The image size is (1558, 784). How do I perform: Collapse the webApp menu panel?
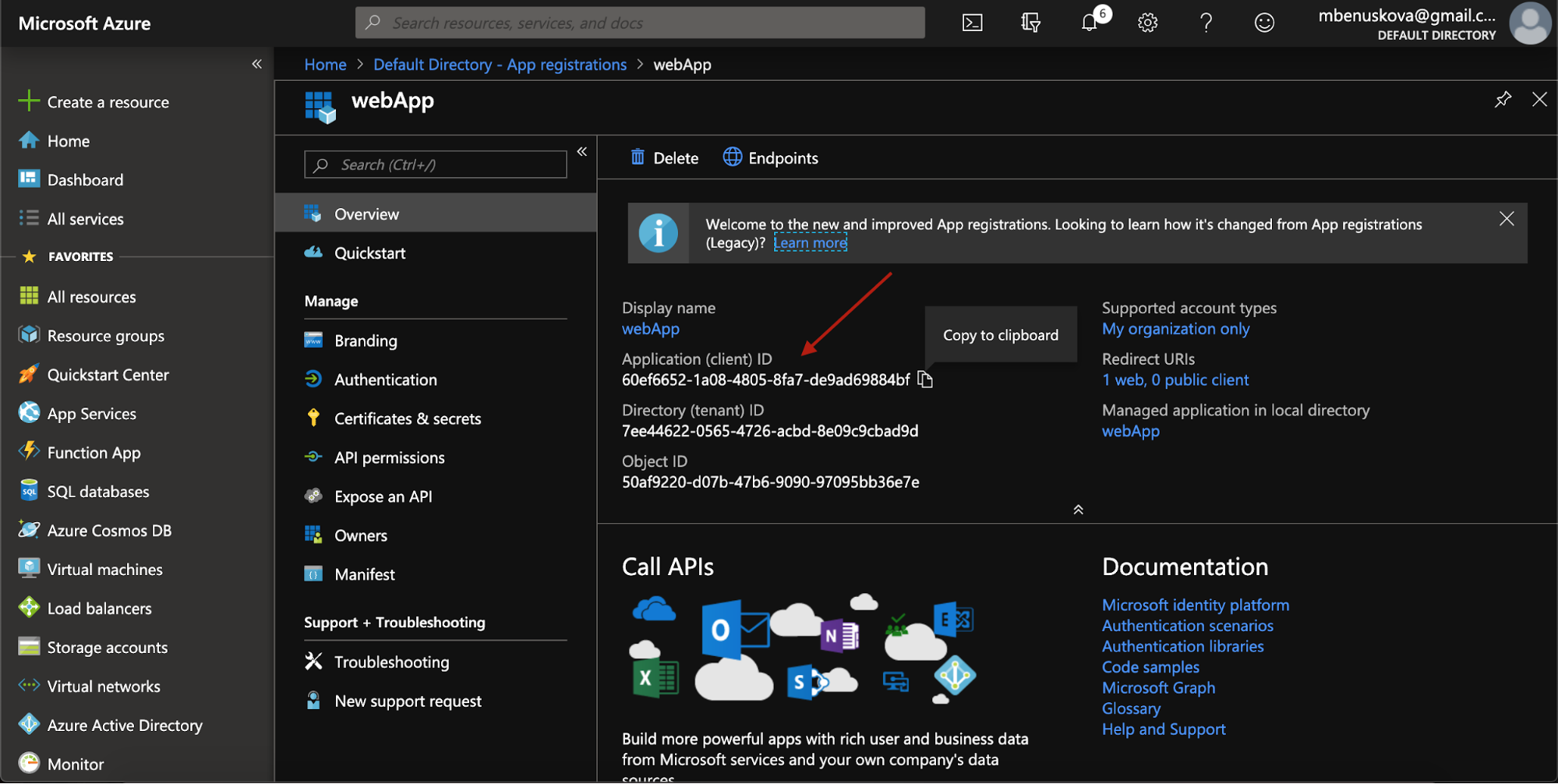click(x=581, y=151)
